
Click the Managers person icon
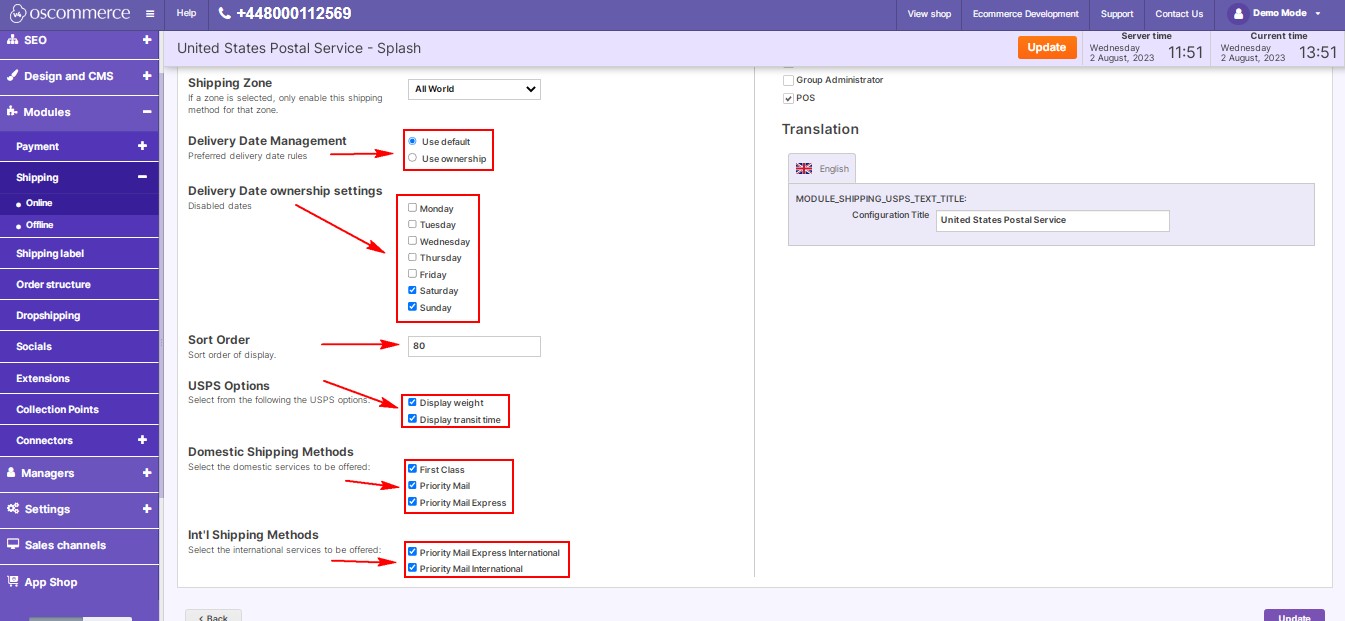click(x=12, y=473)
